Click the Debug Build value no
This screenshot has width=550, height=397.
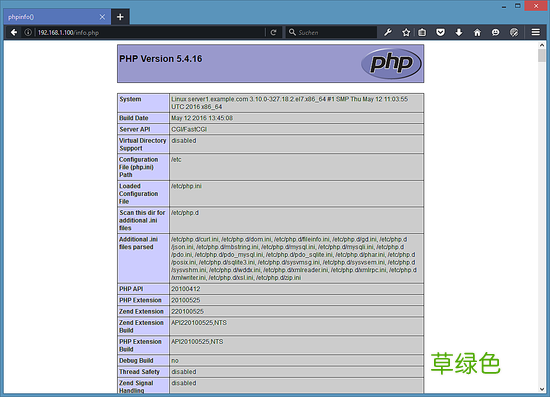[x=175, y=361]
